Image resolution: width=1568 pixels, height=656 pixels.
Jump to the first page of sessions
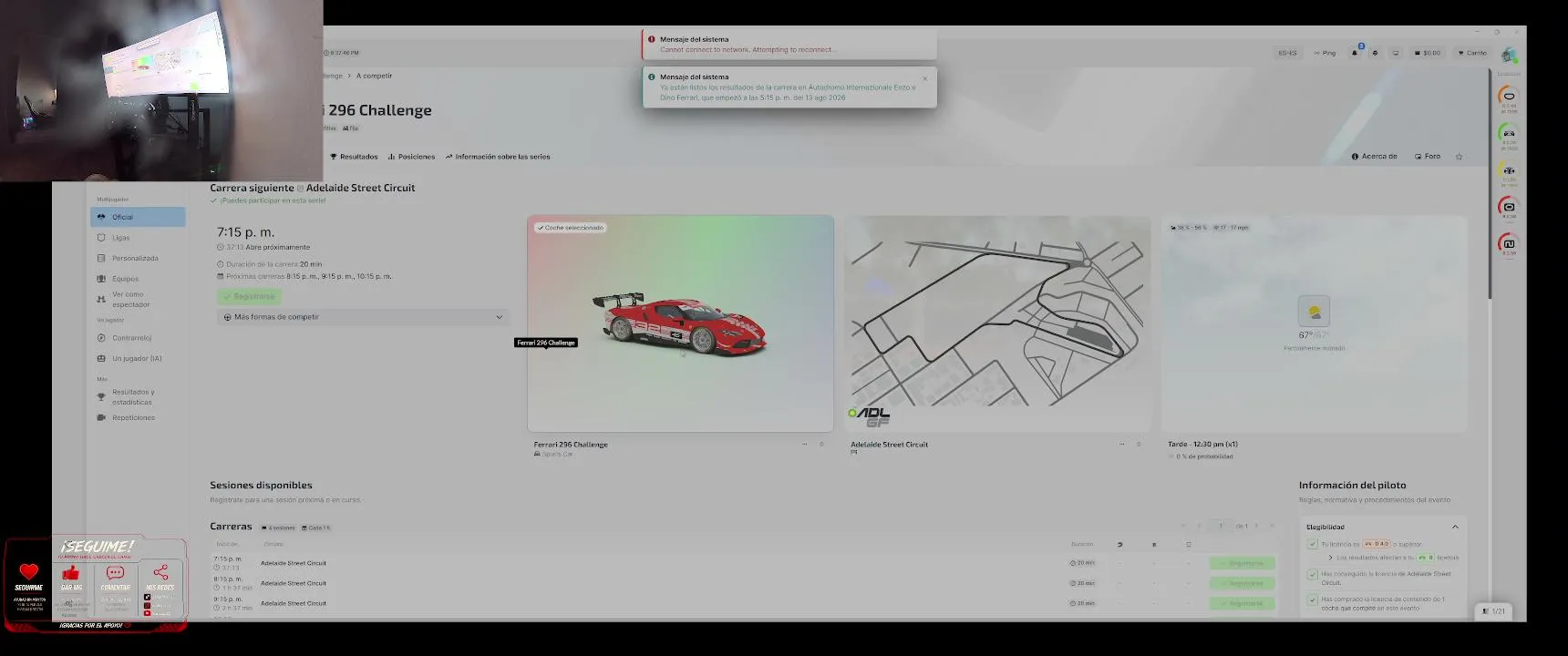click(1183, 526)
